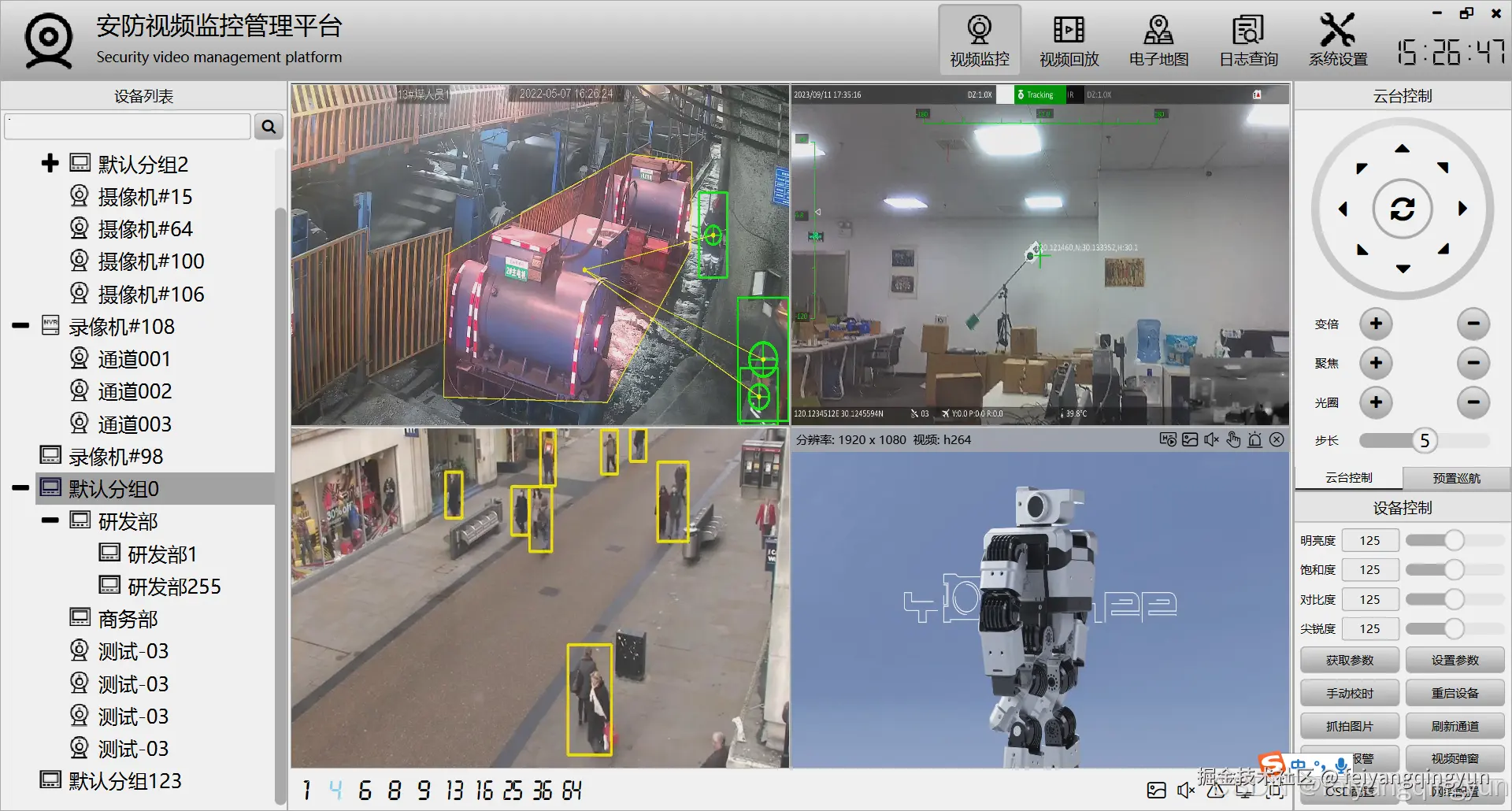1512x811 pixels.
Task: Toggle mute speaker in the bottom bar
Action: pos(1186,791)
